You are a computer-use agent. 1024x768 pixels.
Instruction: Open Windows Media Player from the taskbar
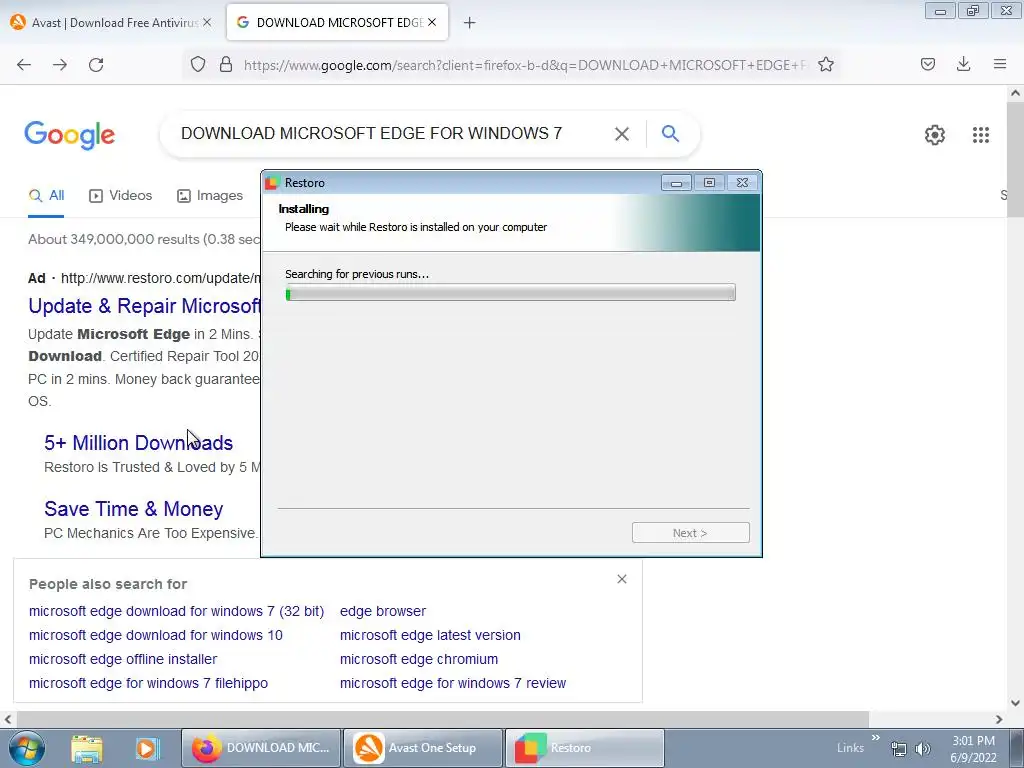147,748
